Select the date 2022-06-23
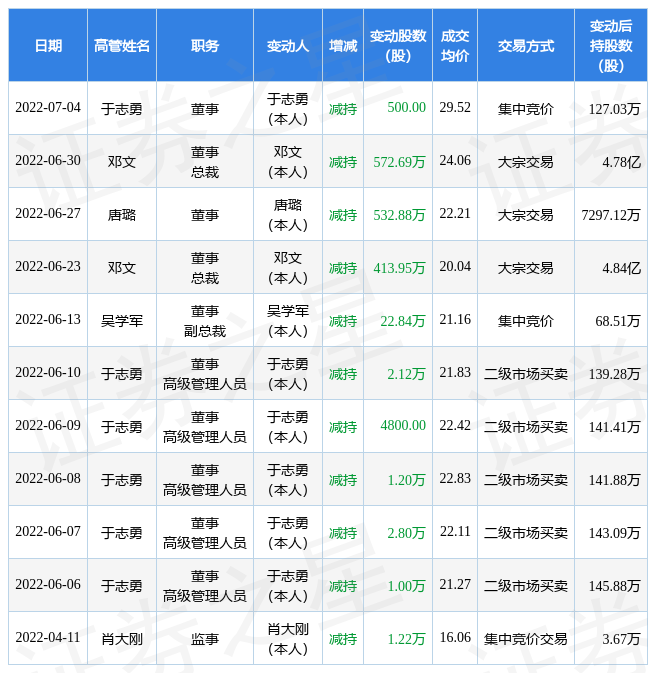Image resolution: width=648 pixels, height=673 pixels. tap(48, 267)
